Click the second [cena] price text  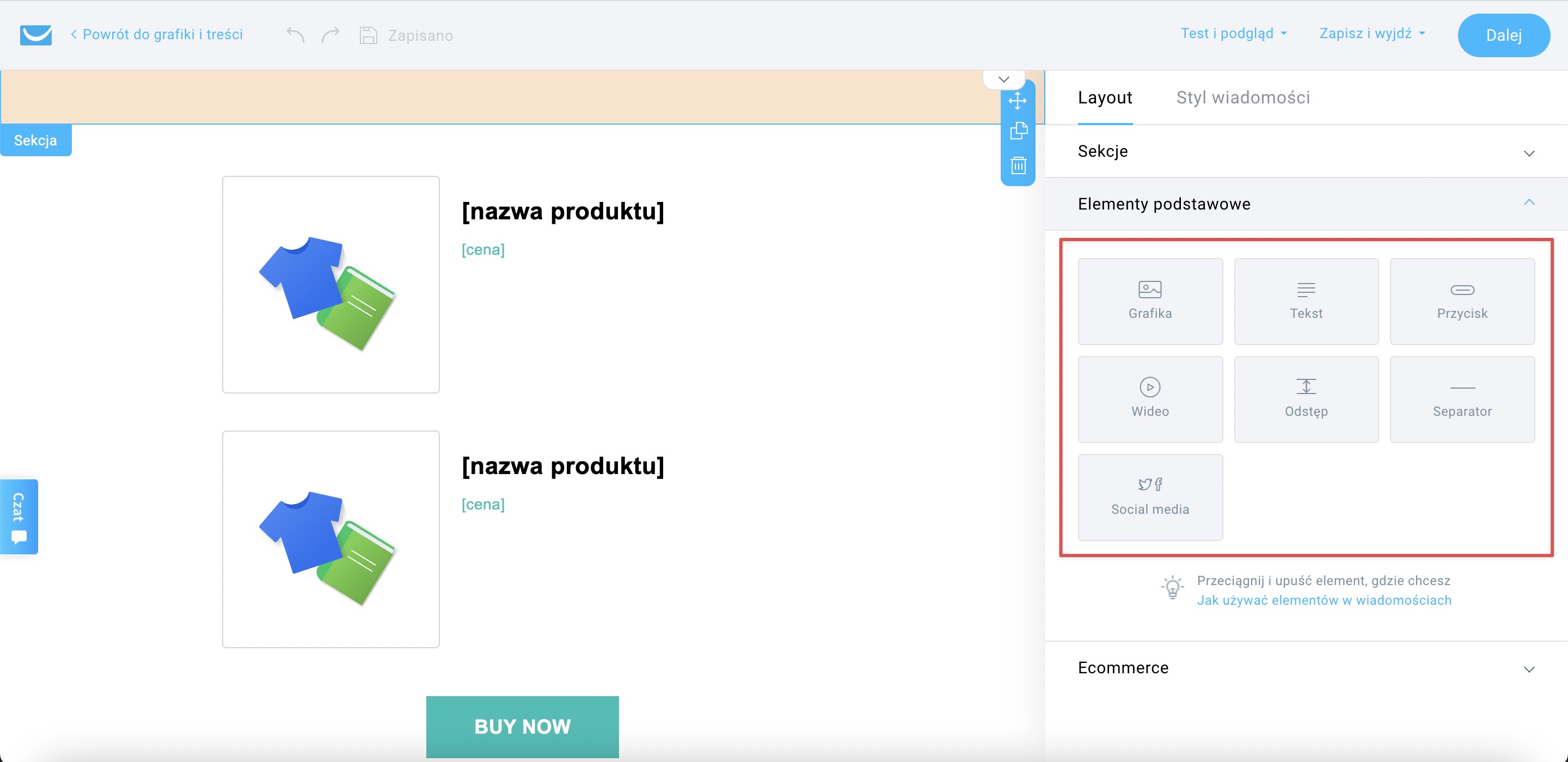pos(483,505)
